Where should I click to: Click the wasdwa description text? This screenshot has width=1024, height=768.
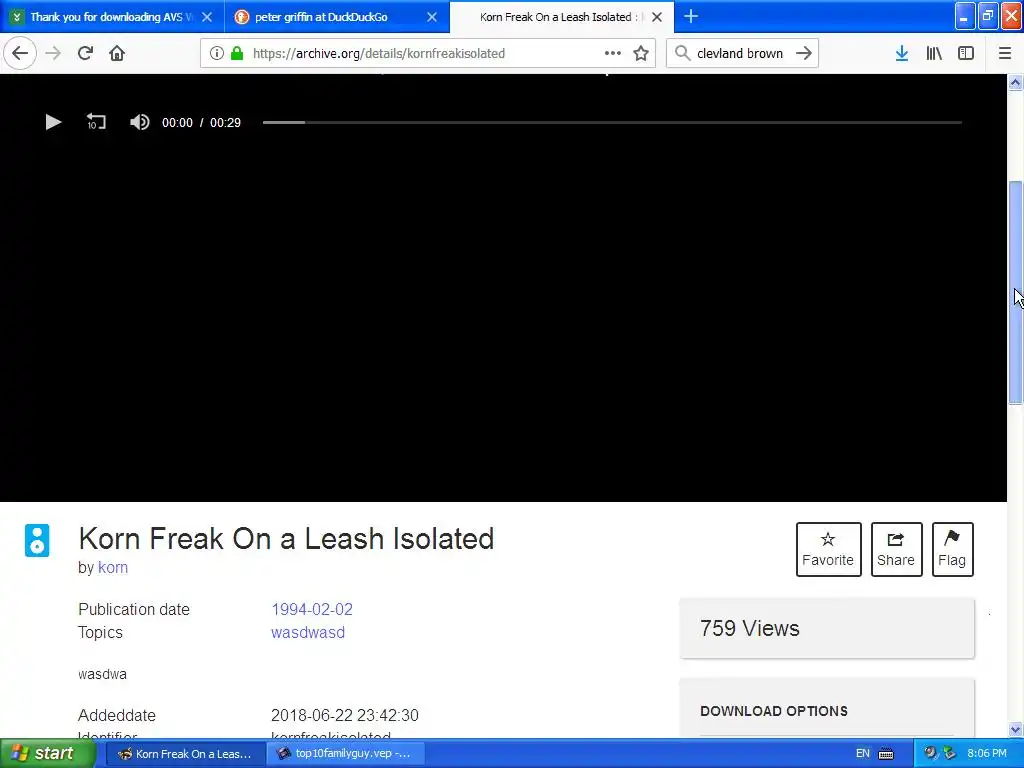103,674
